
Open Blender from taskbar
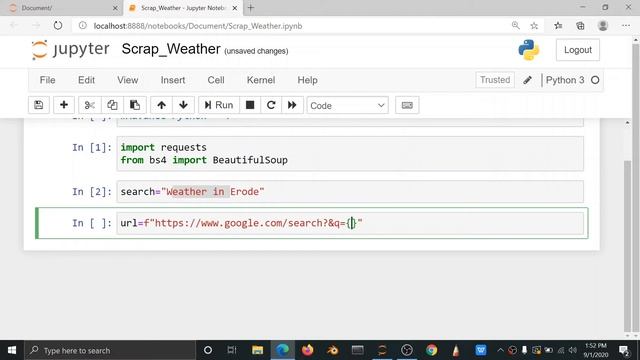(x=332, y=350)
